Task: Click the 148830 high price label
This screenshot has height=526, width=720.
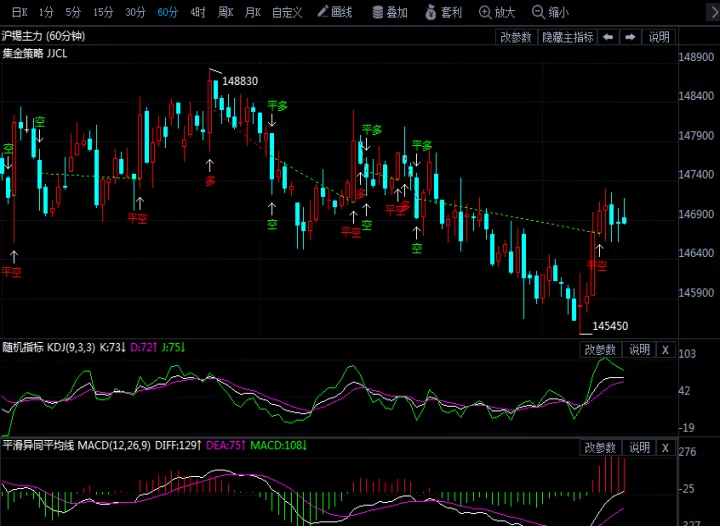Action: pos(240,81)
